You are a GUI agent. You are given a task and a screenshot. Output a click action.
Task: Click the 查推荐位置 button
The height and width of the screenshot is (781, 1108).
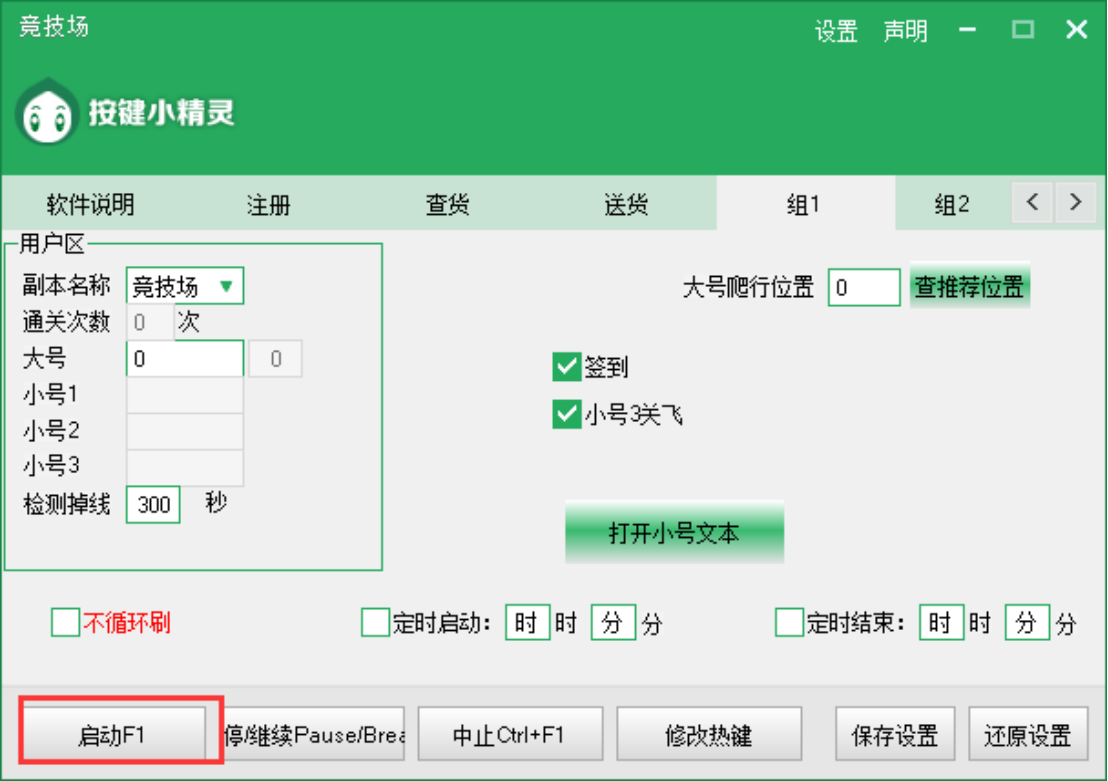(x=969, y=287)
